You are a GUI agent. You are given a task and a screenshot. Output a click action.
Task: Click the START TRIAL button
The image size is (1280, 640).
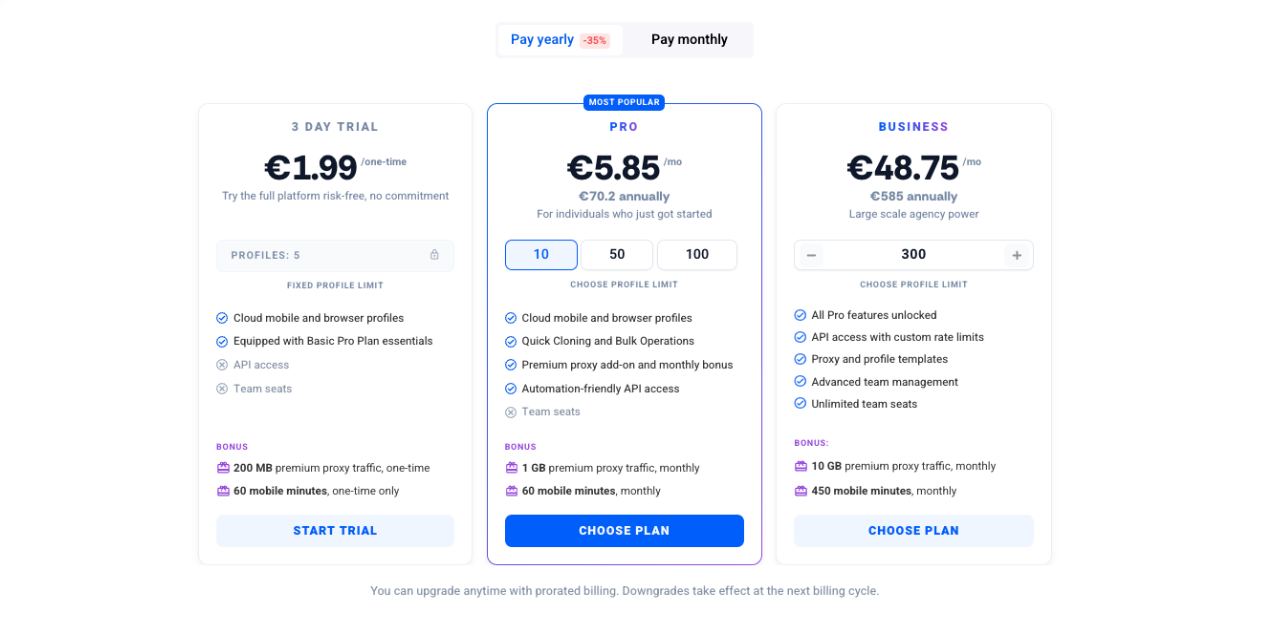pos(335,530)
